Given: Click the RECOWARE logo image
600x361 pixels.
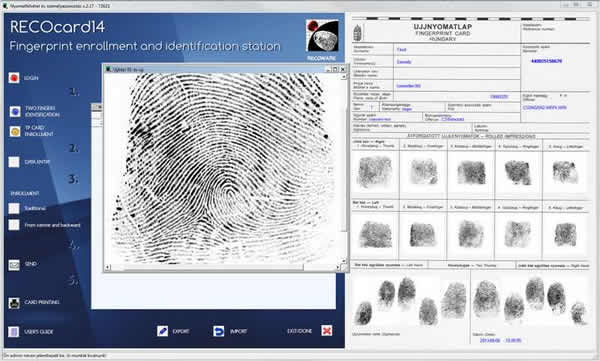Looking at the screenshot, I should [322, 36].
